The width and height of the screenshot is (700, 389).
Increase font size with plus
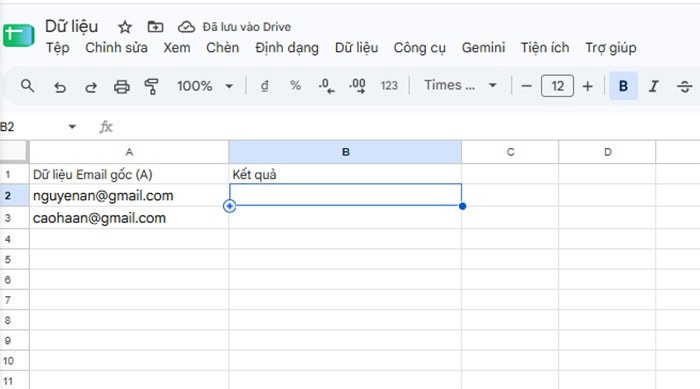click(x=588, y=86)
